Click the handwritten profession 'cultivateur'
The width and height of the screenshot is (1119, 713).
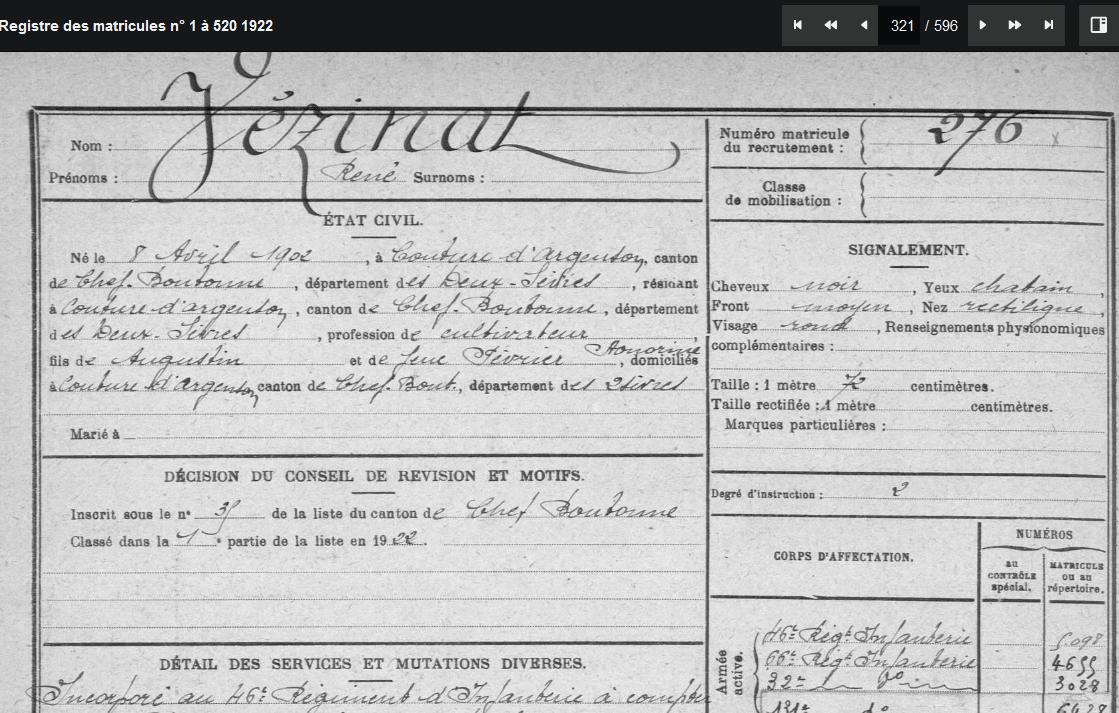512,332
